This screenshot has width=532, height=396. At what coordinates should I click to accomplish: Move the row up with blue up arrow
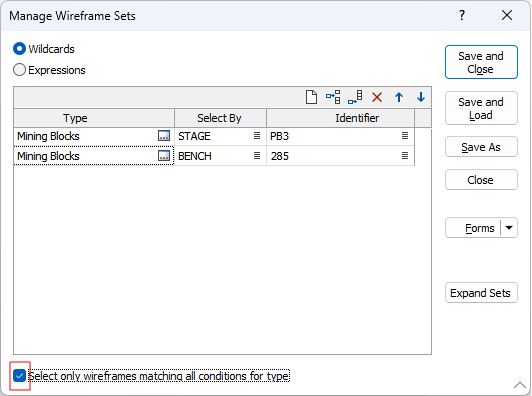pos(399,97)
